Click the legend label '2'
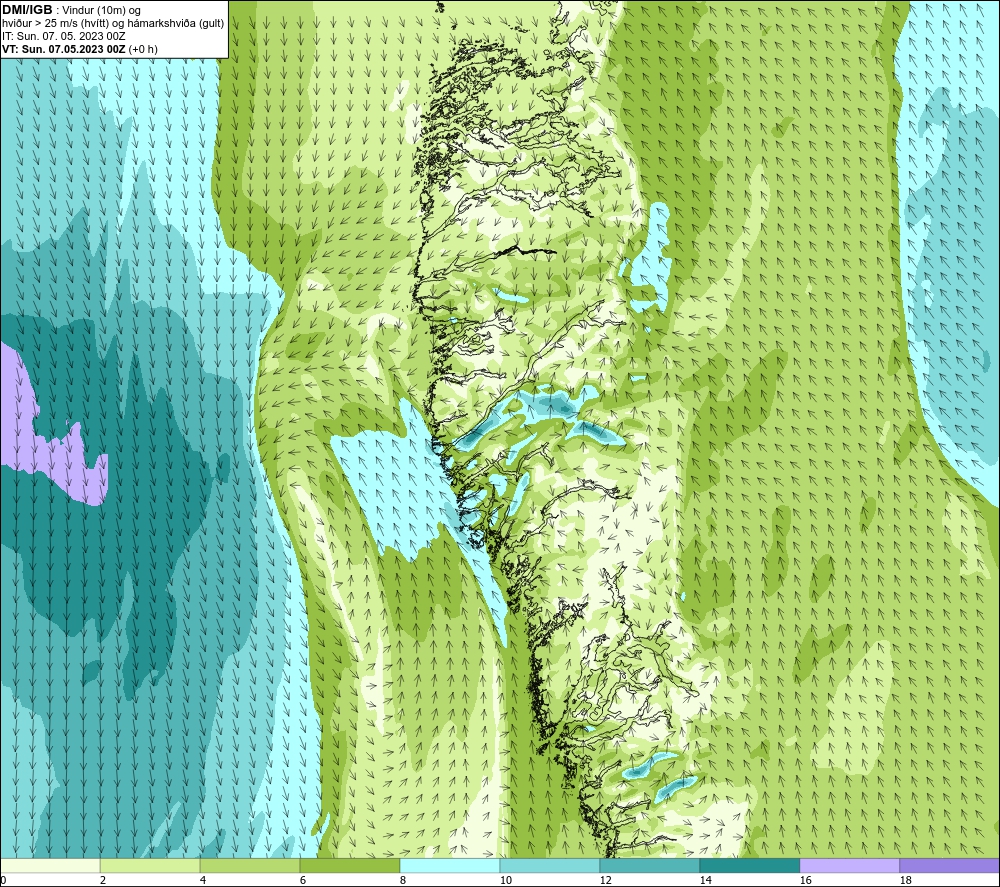Image resolution: width=1000 pixels, height=887 pixels. (x=103, y=880)
